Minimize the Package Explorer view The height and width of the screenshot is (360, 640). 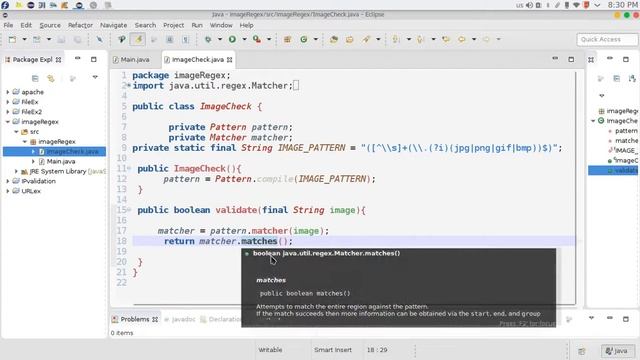coord(78,59)
